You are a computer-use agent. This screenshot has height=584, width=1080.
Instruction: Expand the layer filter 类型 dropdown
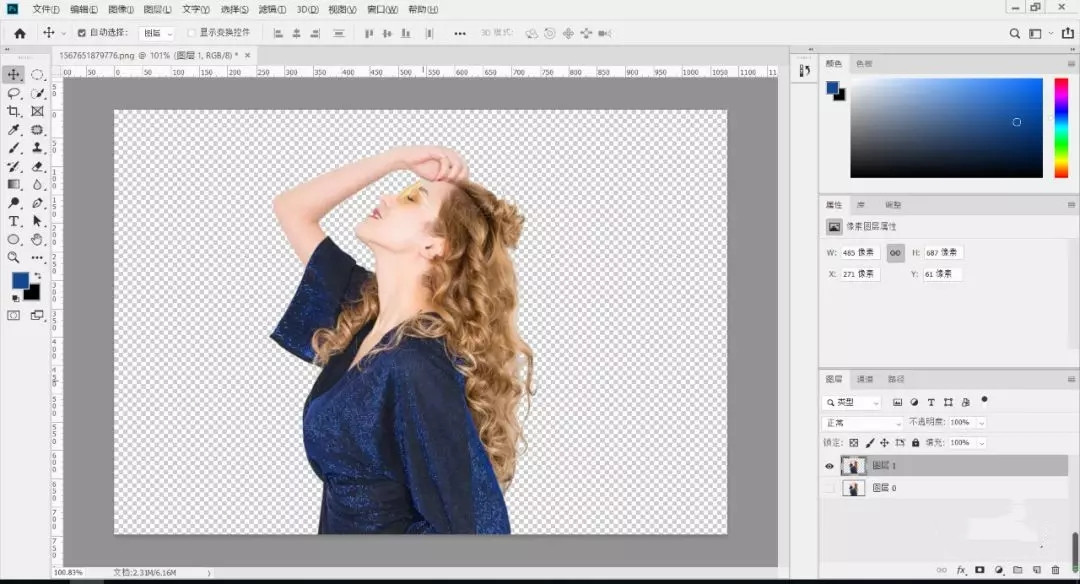(x=852, y=402)
